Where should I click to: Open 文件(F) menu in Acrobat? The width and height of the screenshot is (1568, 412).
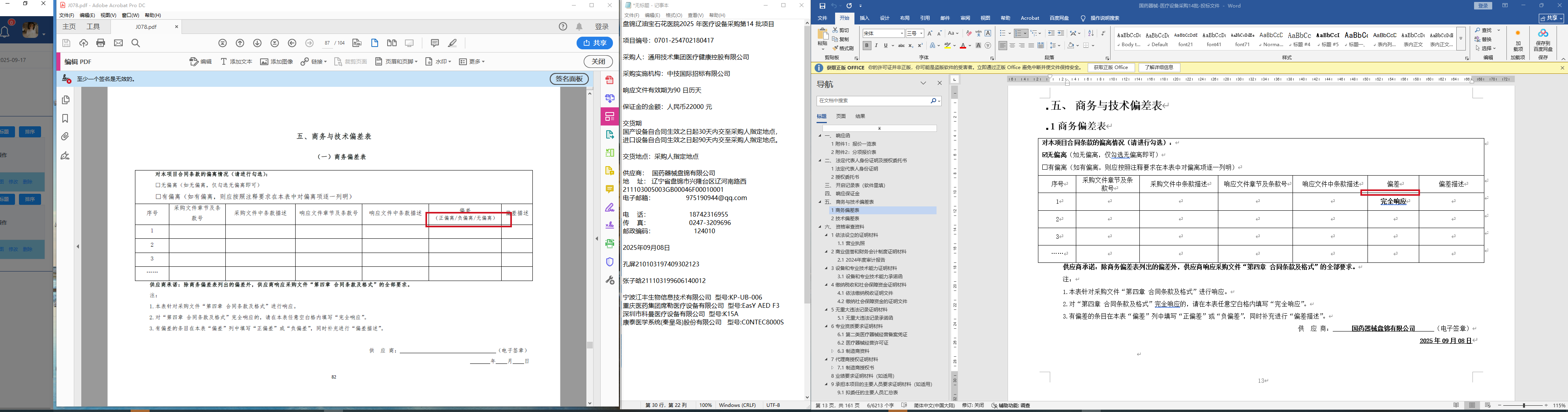66,15
